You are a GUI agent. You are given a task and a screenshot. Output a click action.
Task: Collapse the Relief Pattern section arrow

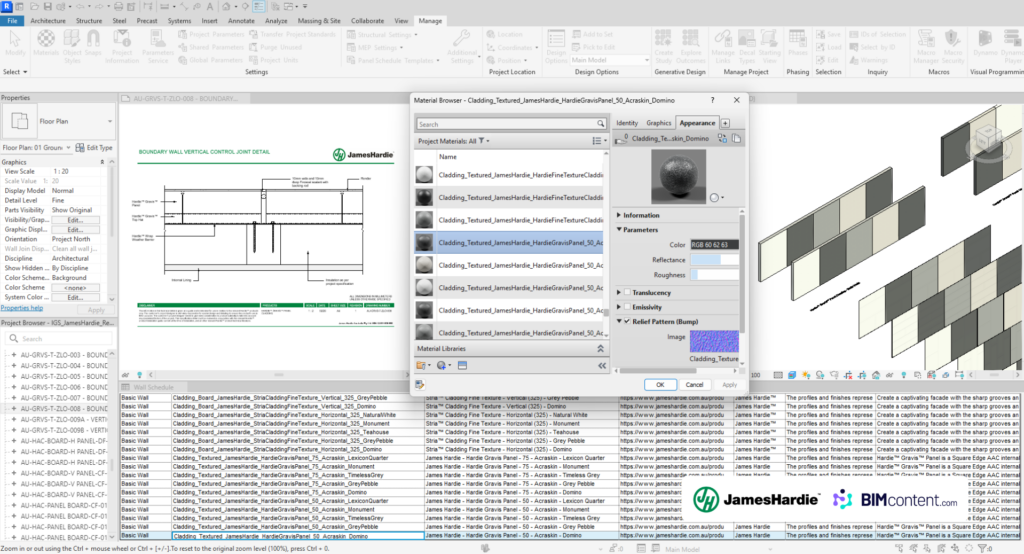619,321
